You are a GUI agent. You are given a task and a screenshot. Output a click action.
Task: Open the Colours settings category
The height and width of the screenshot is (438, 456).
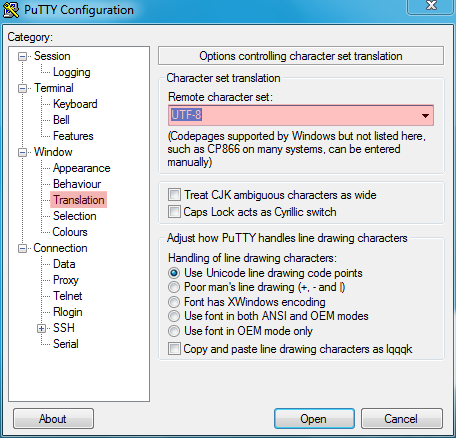coord(70,232)
